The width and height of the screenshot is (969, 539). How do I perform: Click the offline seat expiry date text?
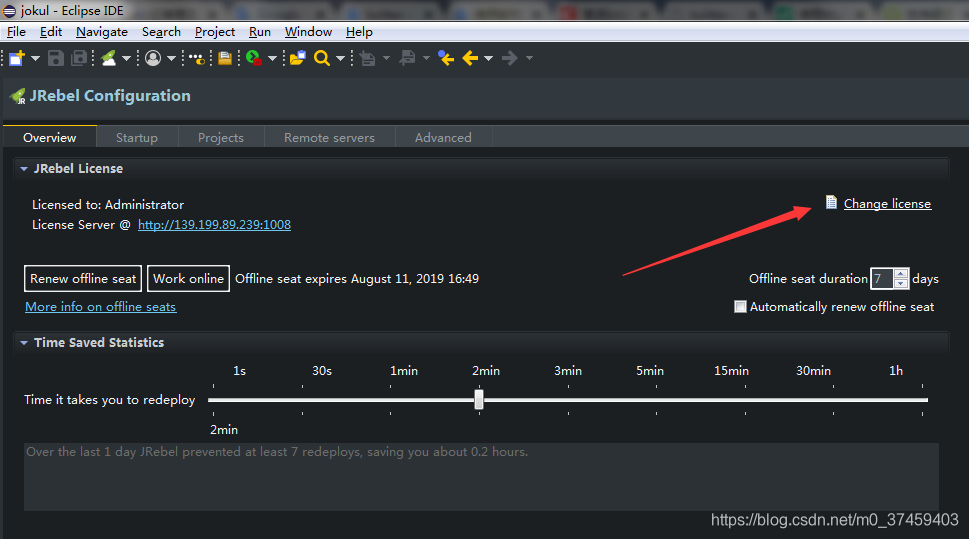357,279
